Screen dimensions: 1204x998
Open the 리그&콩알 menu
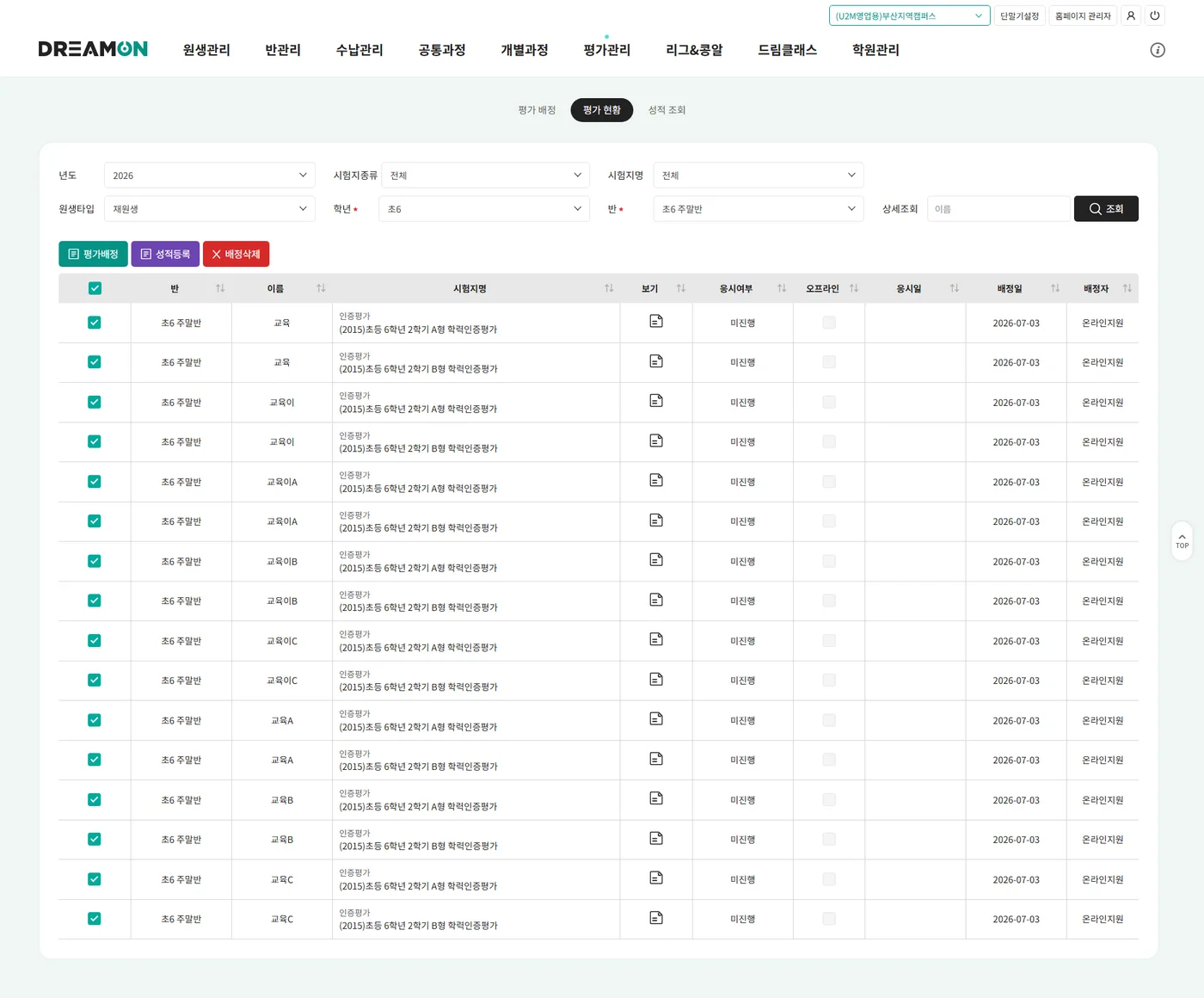click(694, 50)
